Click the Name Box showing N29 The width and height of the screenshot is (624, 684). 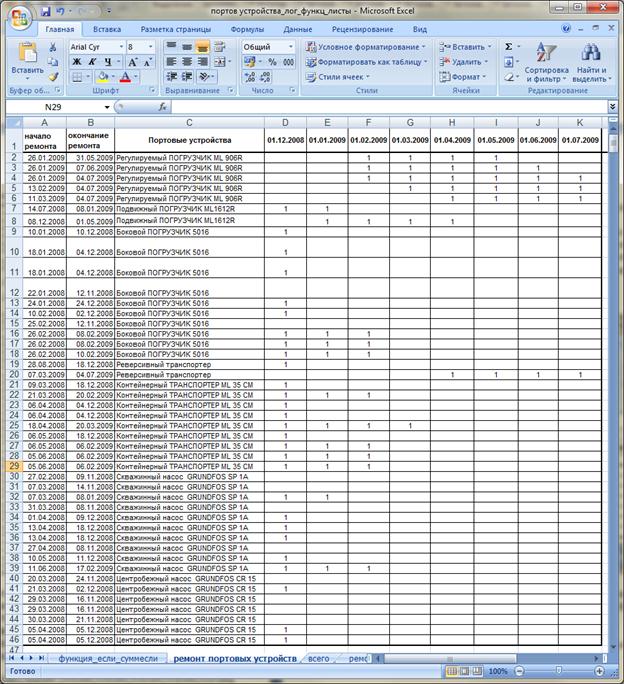point(55,107)
